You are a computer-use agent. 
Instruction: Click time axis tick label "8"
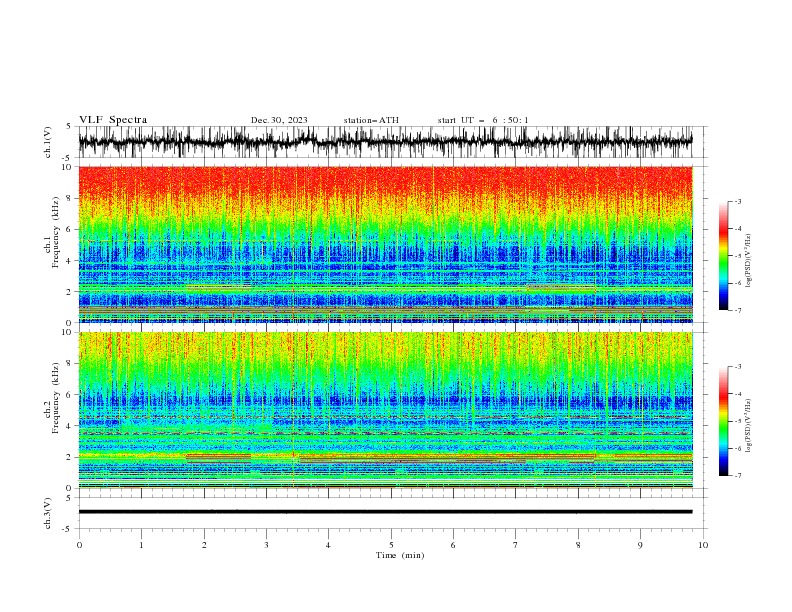coord(578,545)
